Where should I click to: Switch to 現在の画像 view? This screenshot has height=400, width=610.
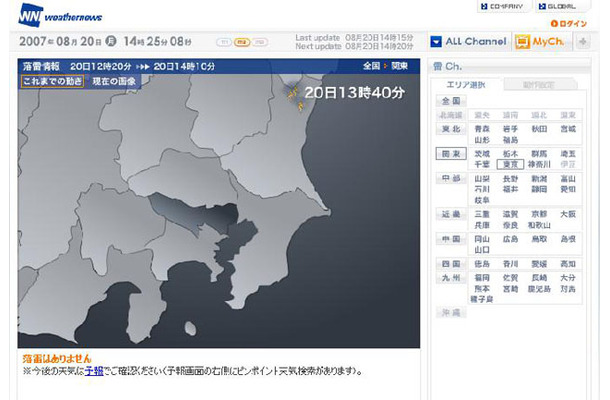[114, 81]
